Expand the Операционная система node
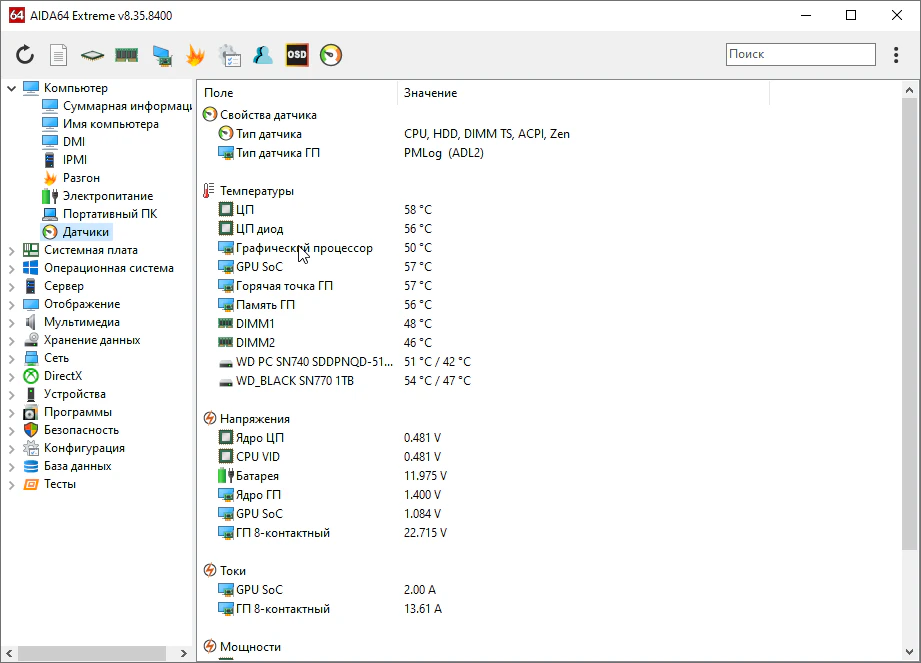 point(11,269)
